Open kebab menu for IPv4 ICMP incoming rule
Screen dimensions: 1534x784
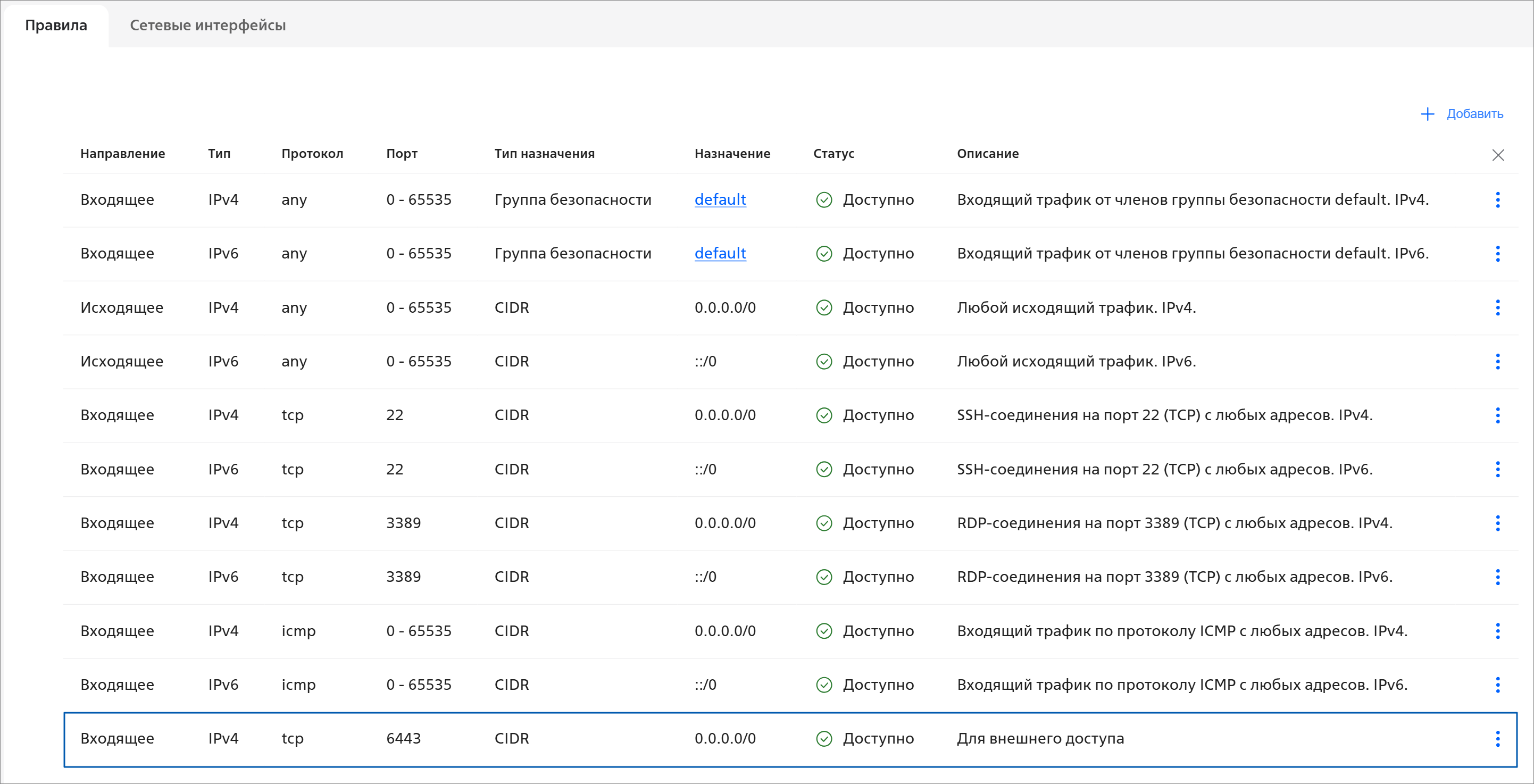1497,631
